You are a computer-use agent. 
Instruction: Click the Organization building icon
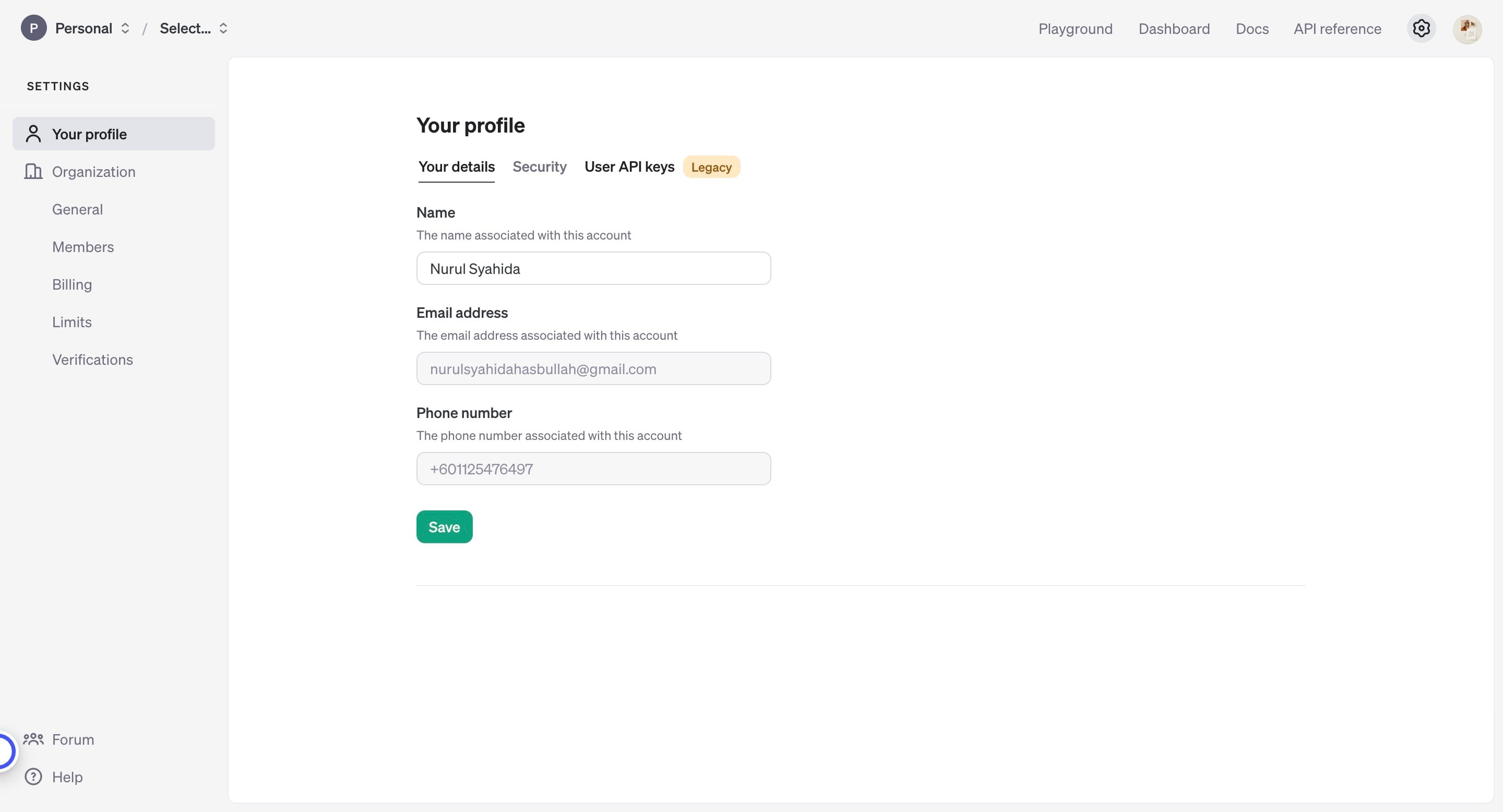[33, 172]
